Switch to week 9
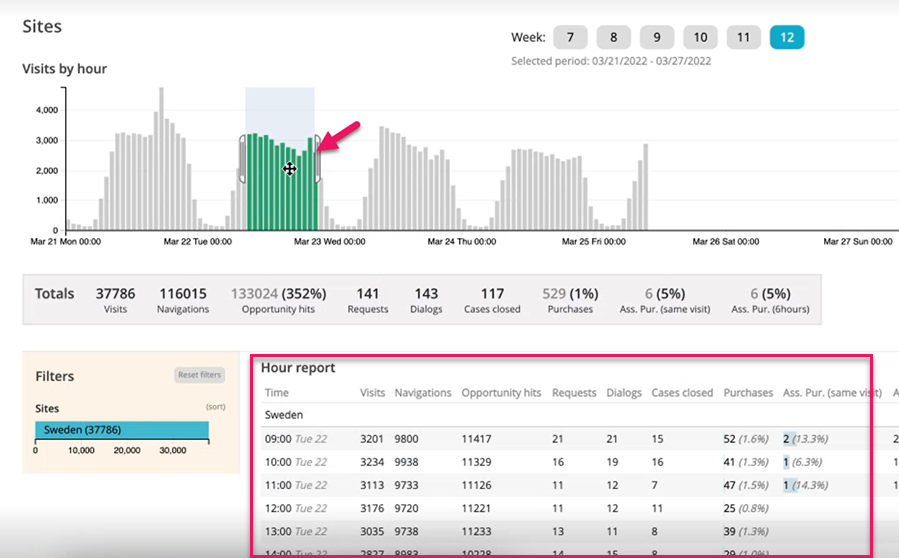The image size is (899, 558). click(x=657, y=38)
